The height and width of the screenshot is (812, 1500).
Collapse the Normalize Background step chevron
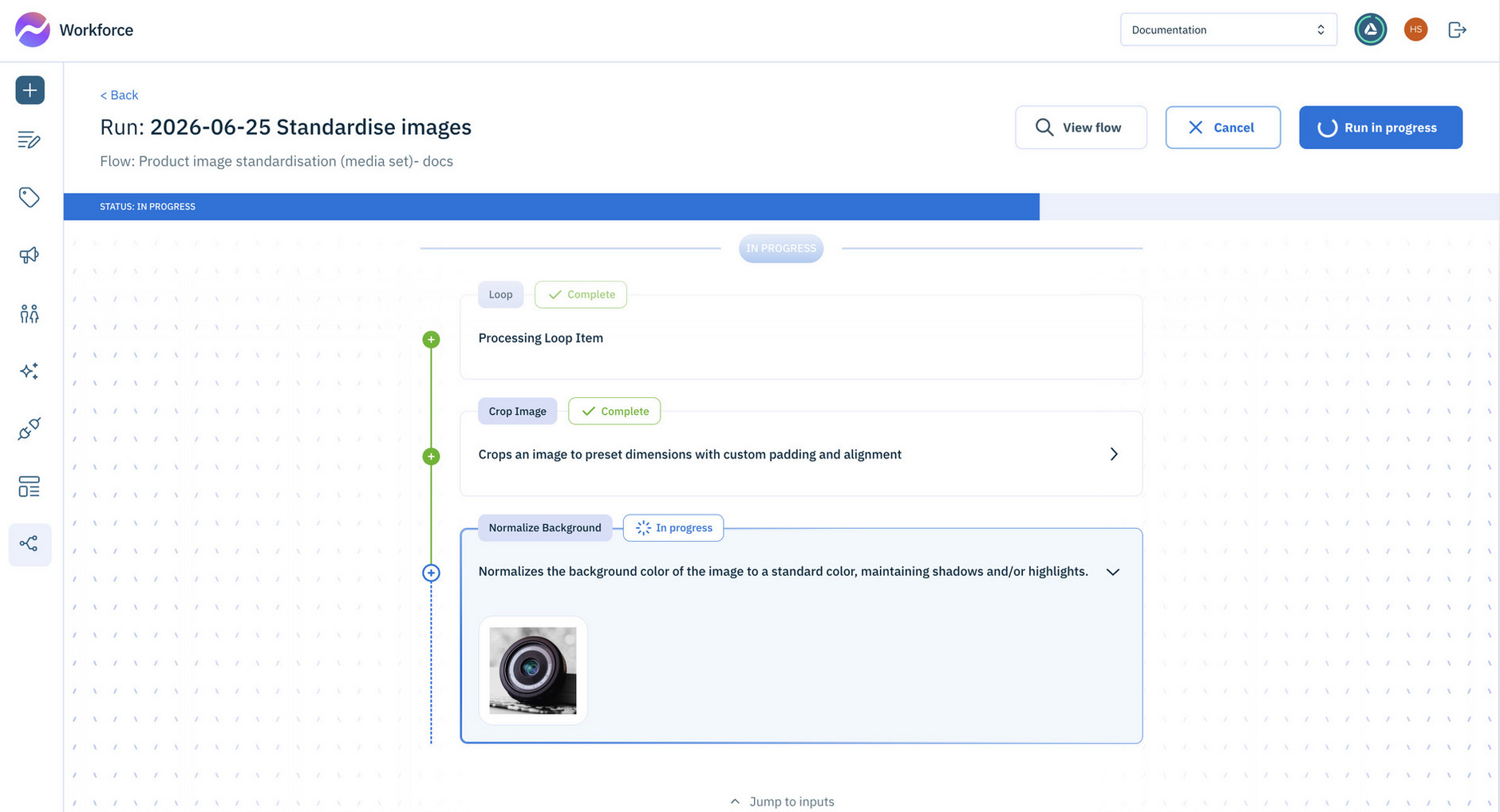[1113, 572]
